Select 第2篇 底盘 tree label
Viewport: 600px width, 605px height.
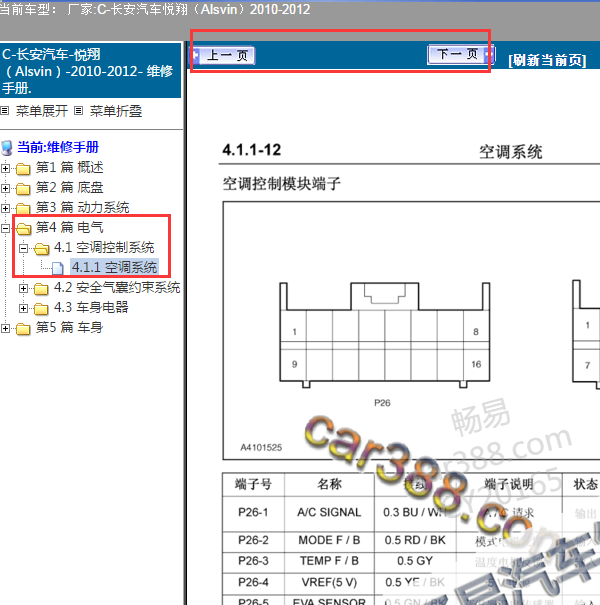tap(69, 188)
